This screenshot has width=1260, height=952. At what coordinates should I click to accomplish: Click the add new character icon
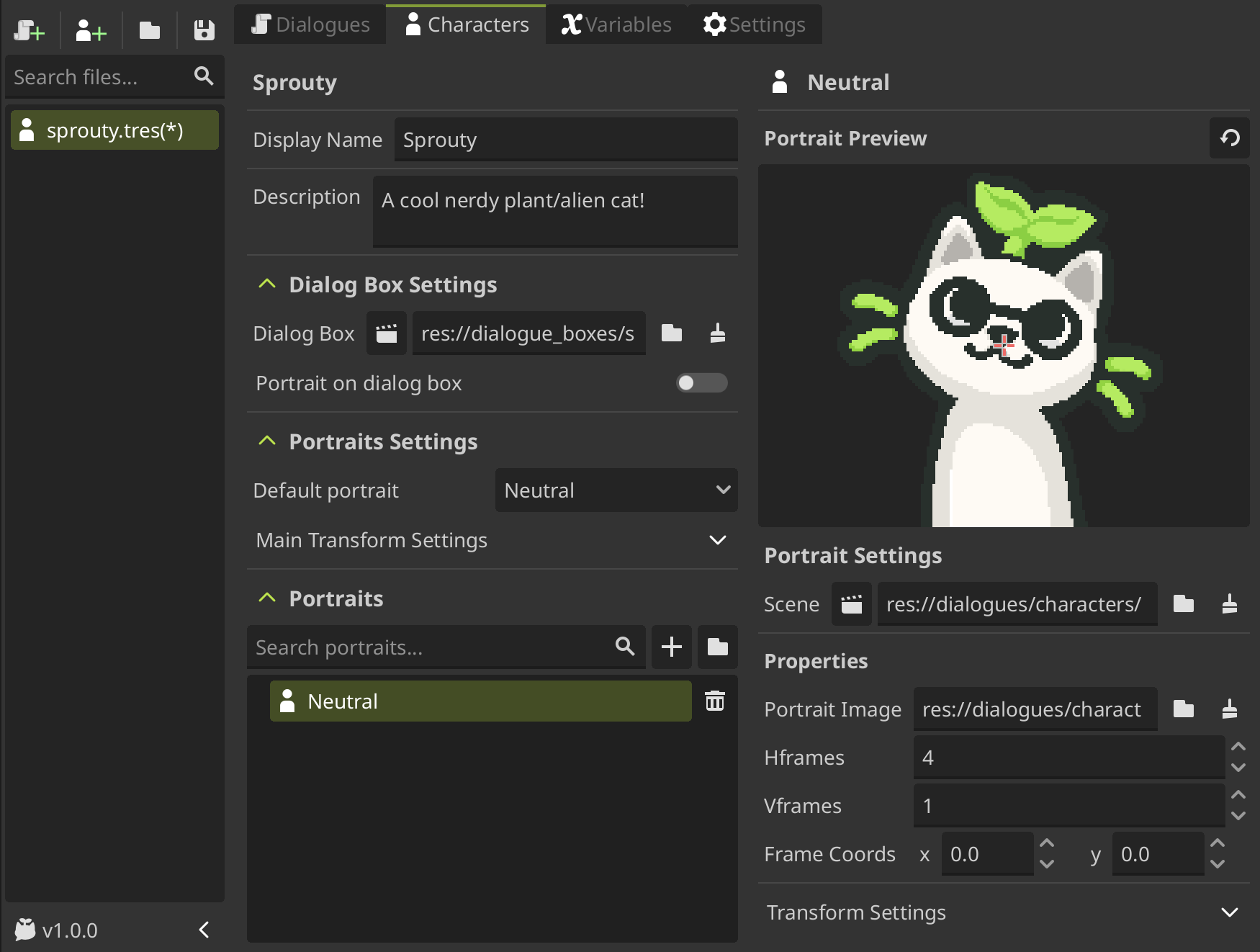(x=91, y=30)
